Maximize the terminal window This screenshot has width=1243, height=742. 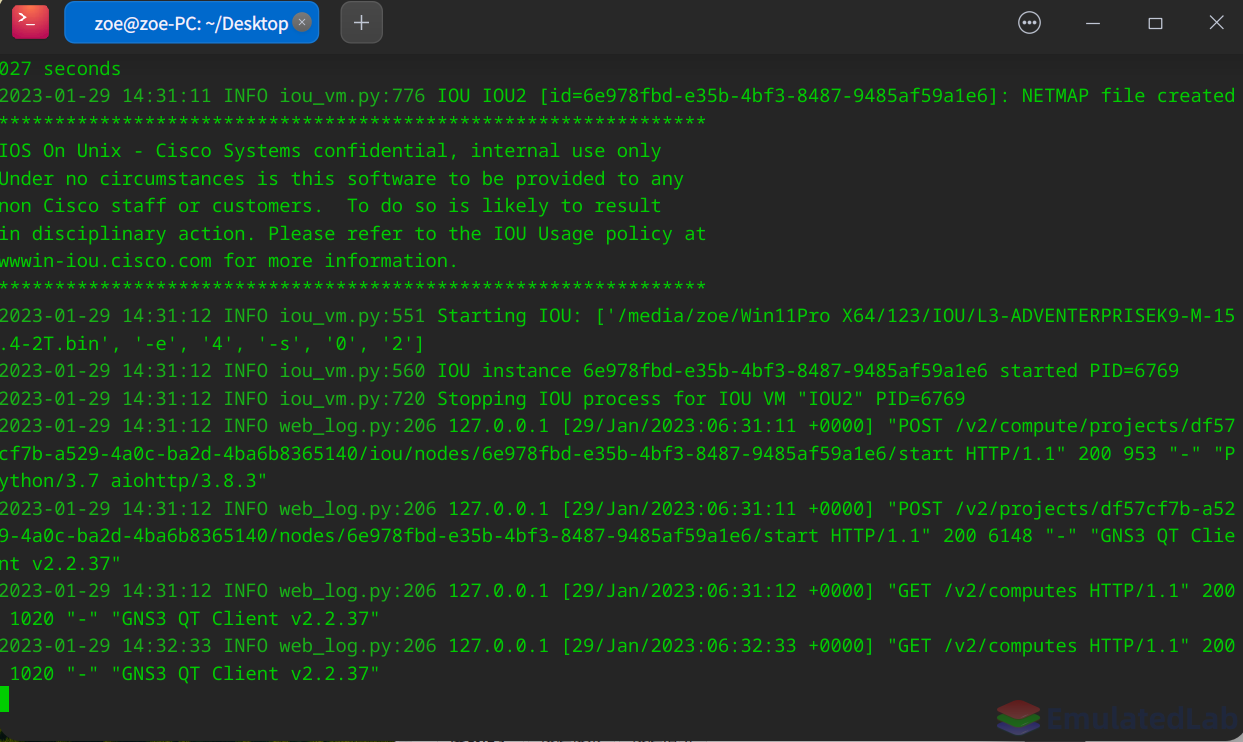1155,23
